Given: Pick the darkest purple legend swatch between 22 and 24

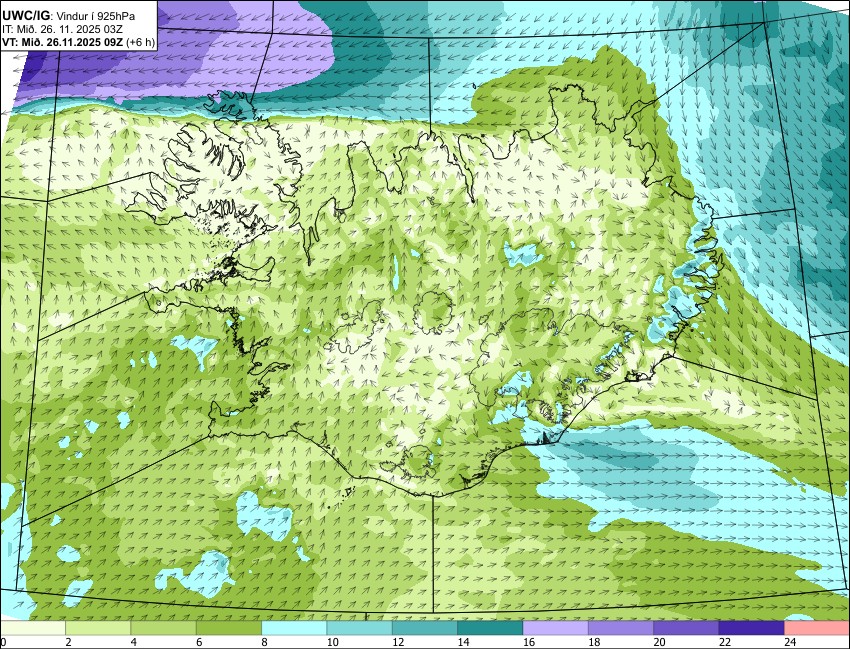Looking at the screenshot, I should tap(751, 628).
